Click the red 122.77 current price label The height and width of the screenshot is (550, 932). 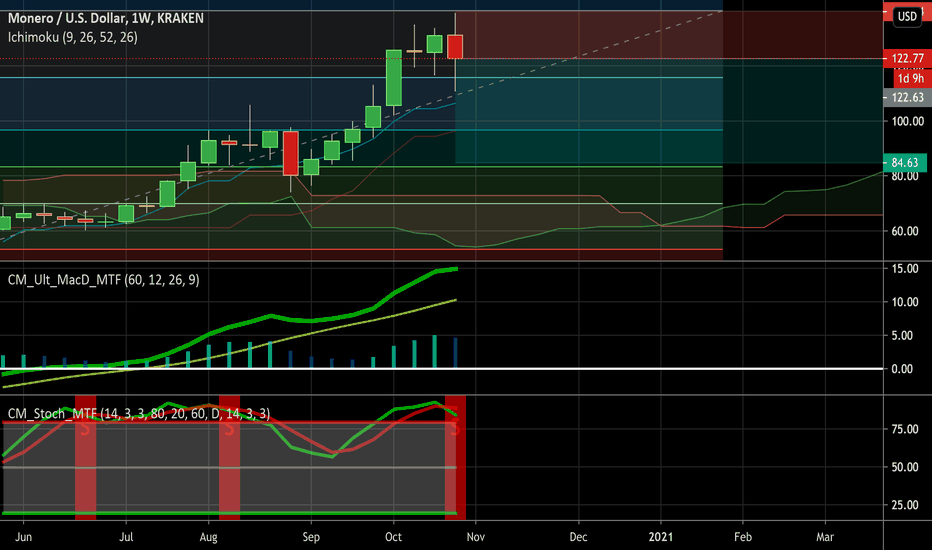(908, 58)
